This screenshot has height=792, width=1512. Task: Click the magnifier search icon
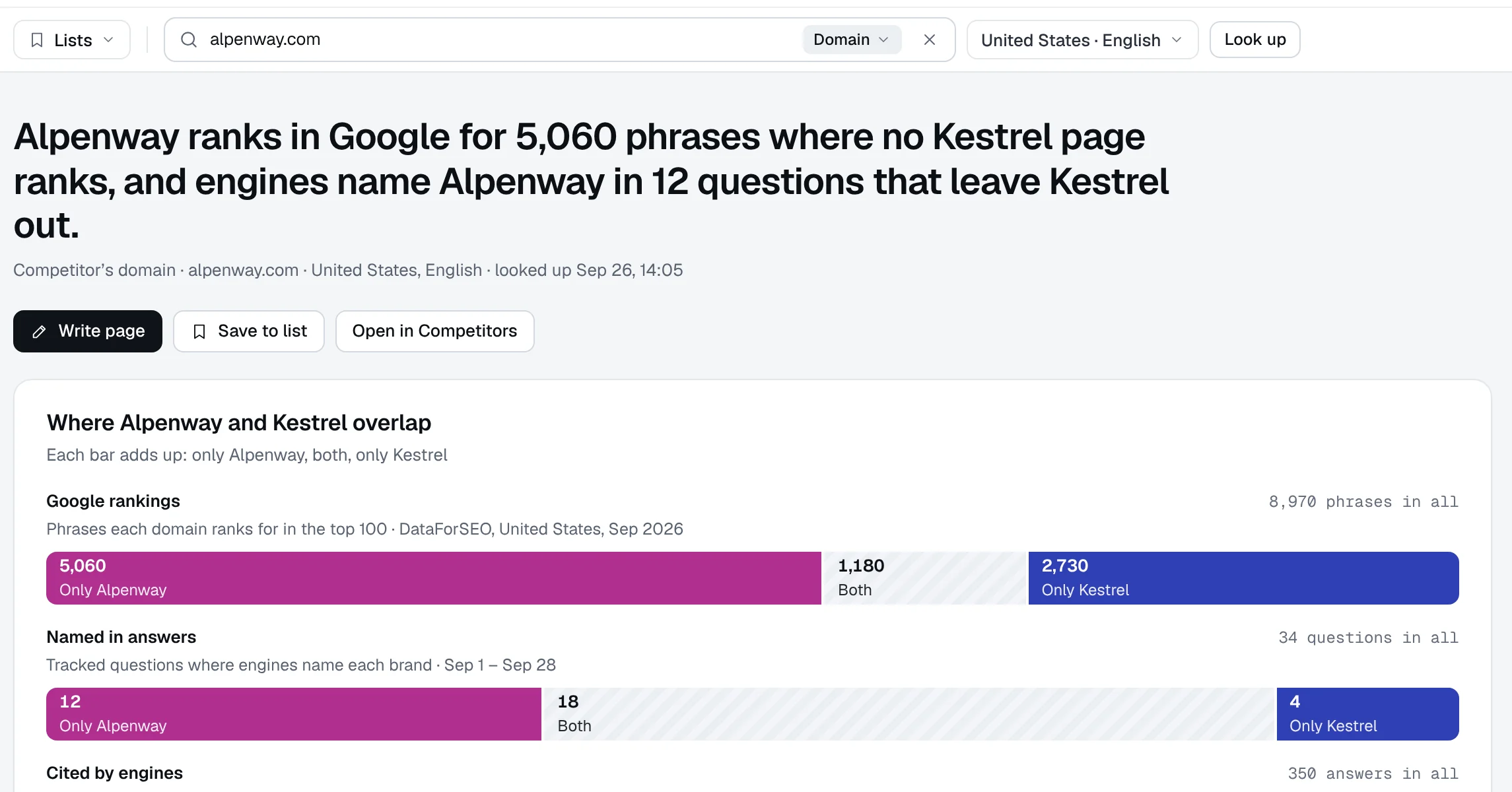[189, 40]
